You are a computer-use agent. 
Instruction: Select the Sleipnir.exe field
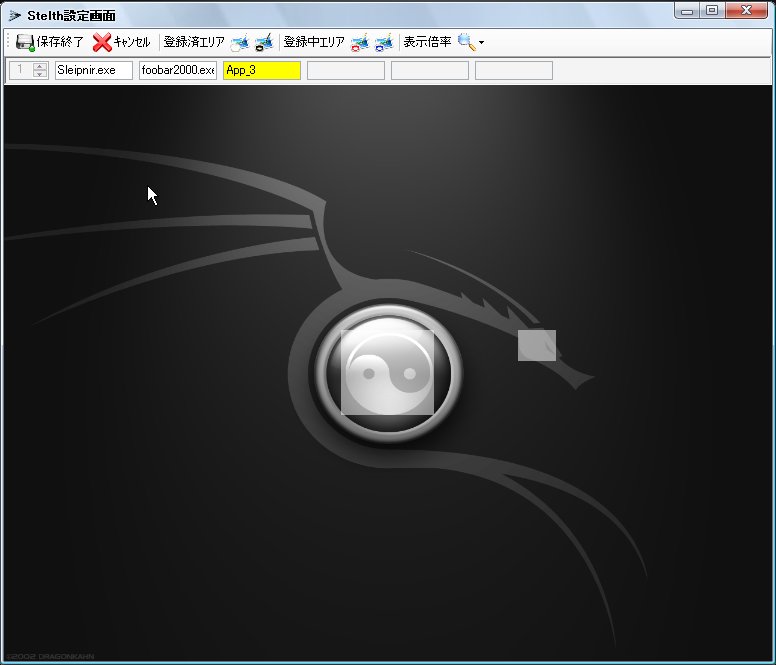(94, 70)
